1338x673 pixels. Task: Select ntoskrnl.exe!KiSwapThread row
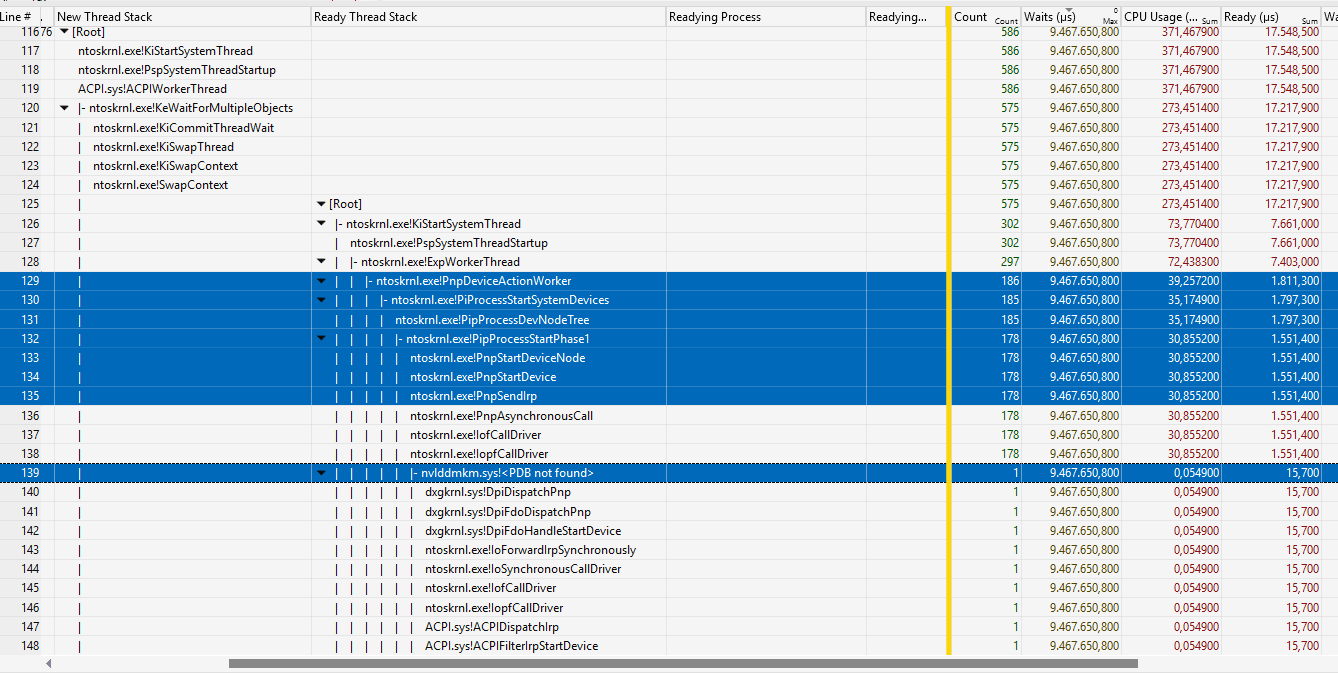(163, 147)
